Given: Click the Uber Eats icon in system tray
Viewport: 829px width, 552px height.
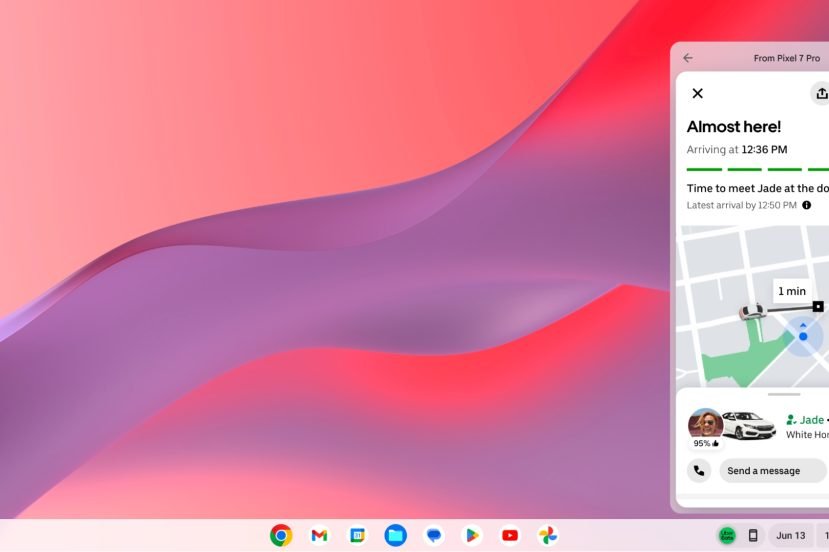Looking at the screenshot, I should pos(727,536).
